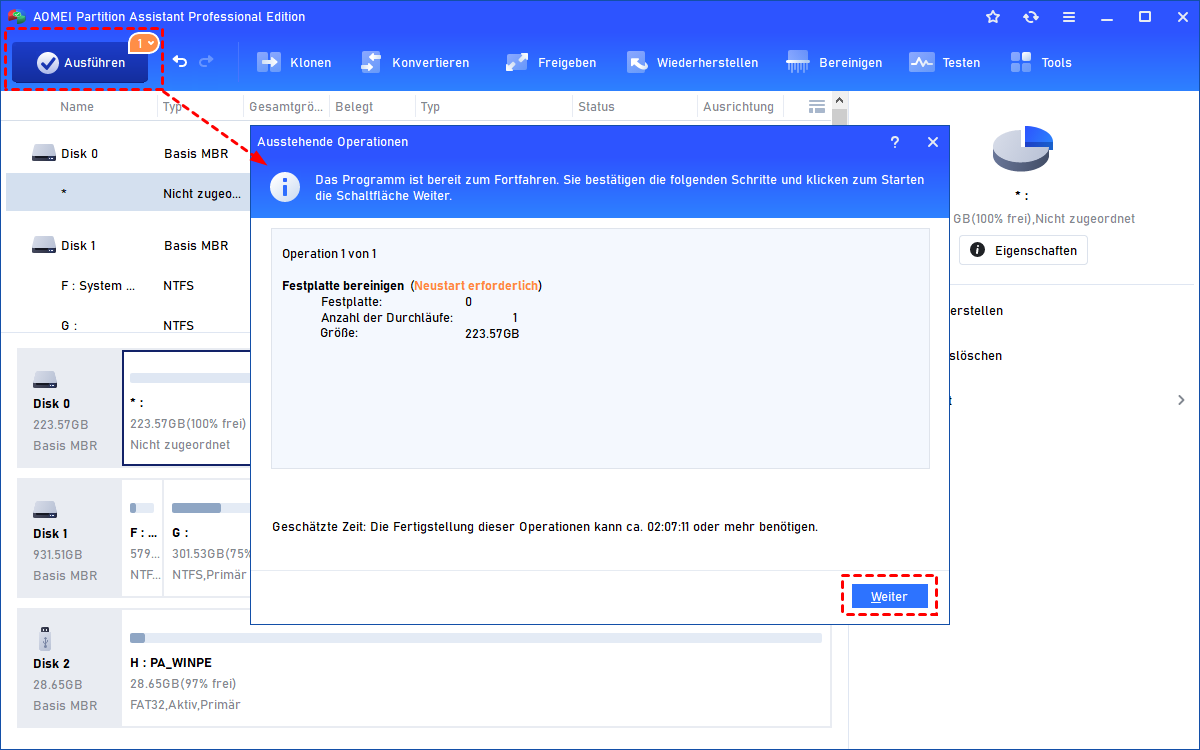Viewport: 1200px width, 750px height.
Task: Click the Disk 1 931.51GB disk map tile
Action: coord(70,538)
